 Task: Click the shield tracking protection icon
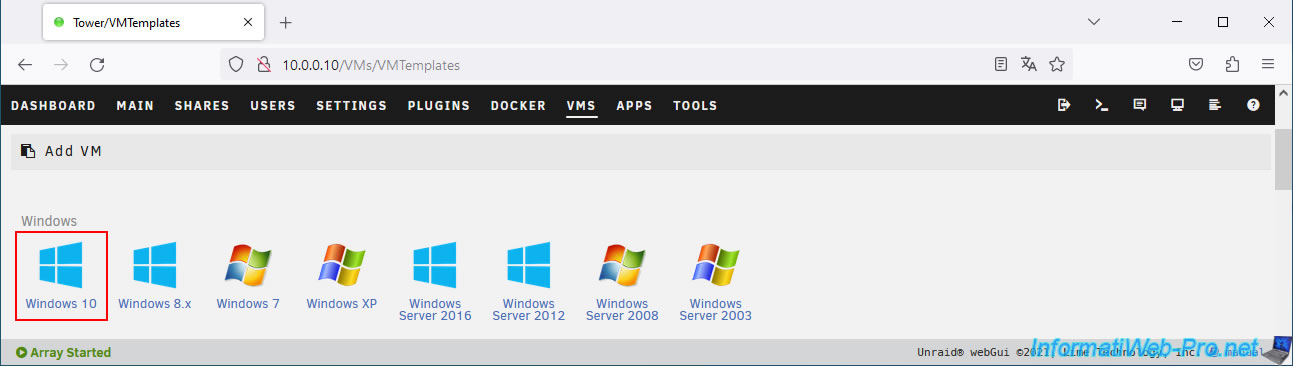[x=236, y=64]
